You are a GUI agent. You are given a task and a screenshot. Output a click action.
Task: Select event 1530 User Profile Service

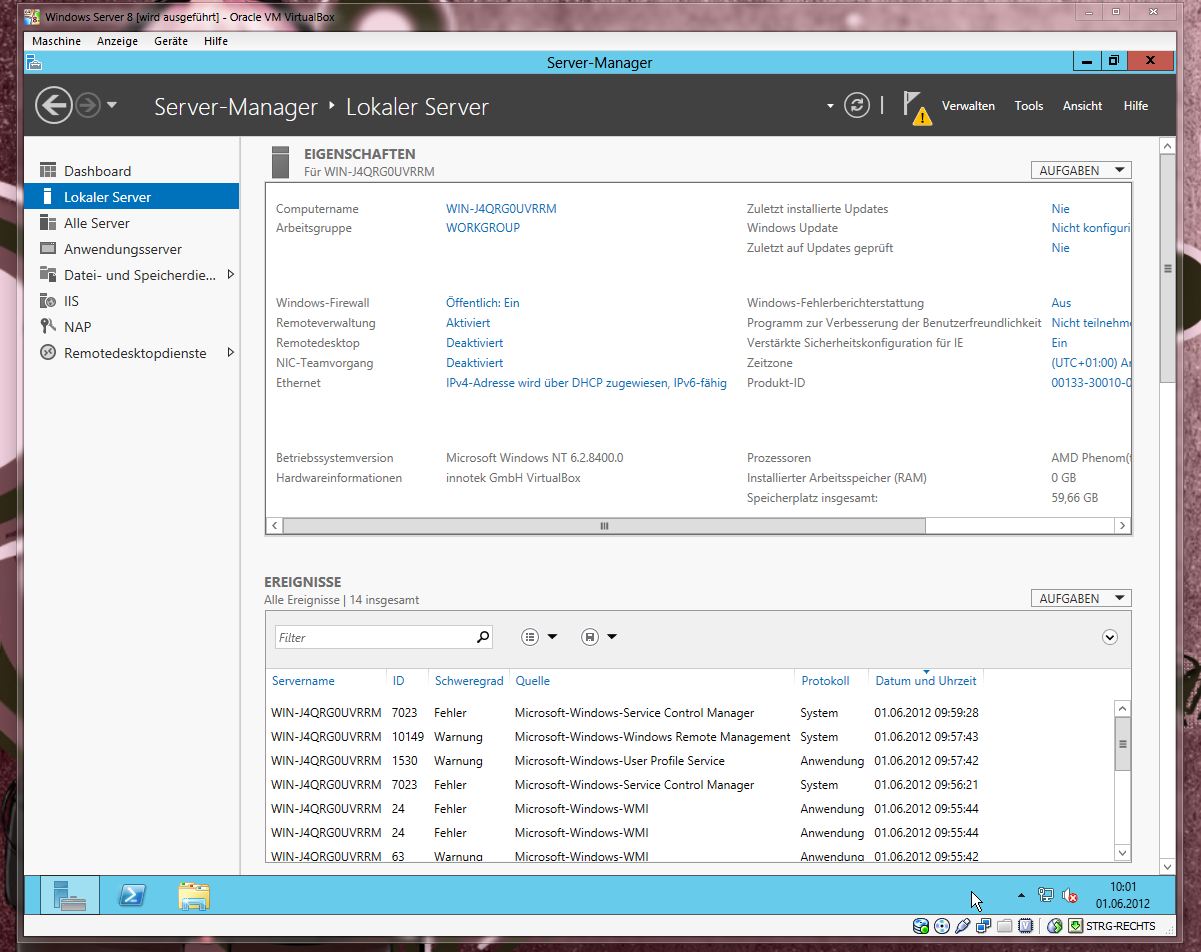pos(689,761)
